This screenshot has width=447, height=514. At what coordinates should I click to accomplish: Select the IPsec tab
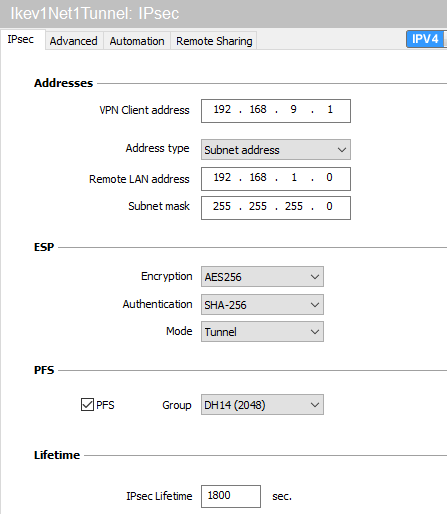pyautogui.click(x=22, y=40)
